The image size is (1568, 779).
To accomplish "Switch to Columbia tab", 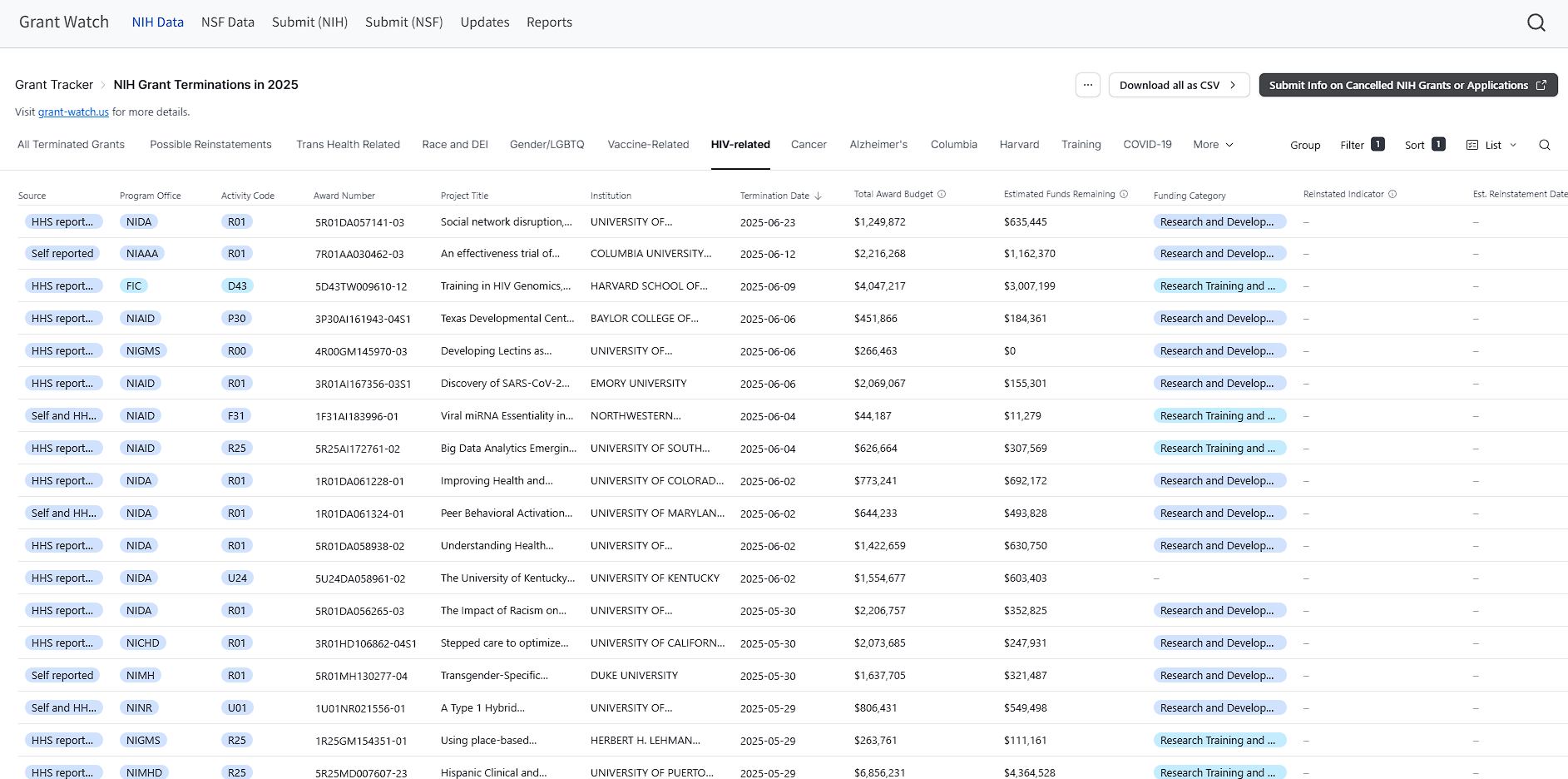I will click(954, 144).
